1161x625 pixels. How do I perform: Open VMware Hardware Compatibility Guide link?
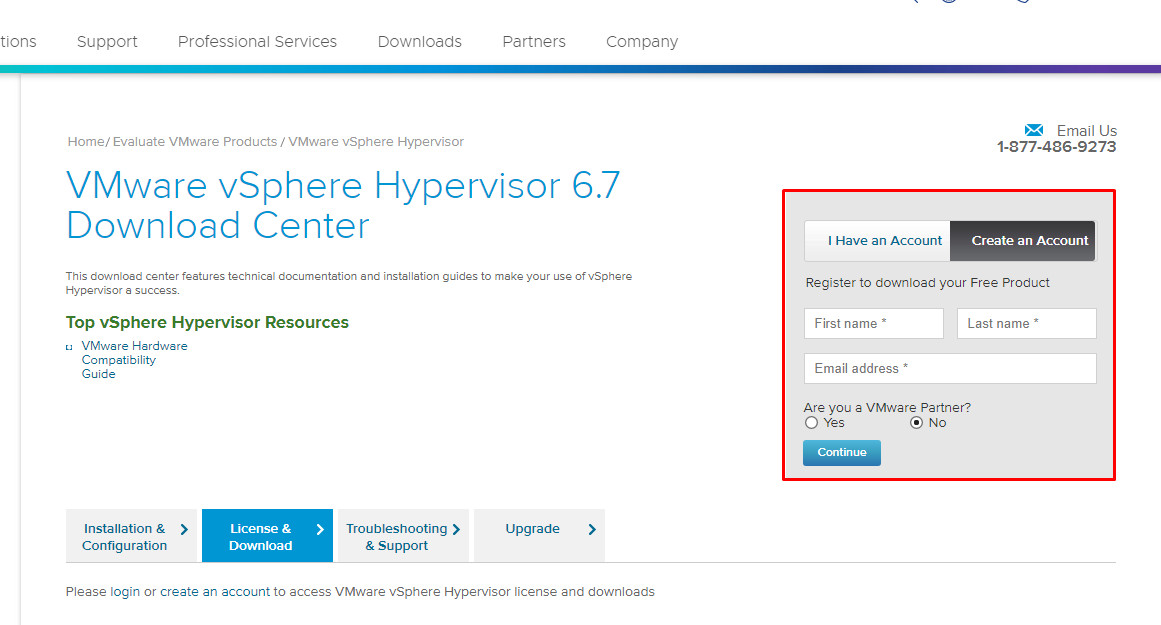click(134, 360)
